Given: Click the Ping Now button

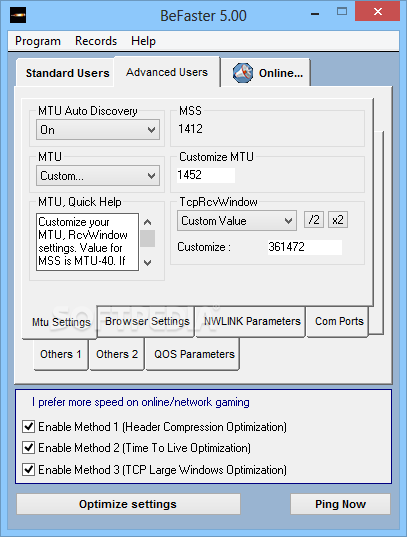Looking at the screenshot, I should 340,504.
